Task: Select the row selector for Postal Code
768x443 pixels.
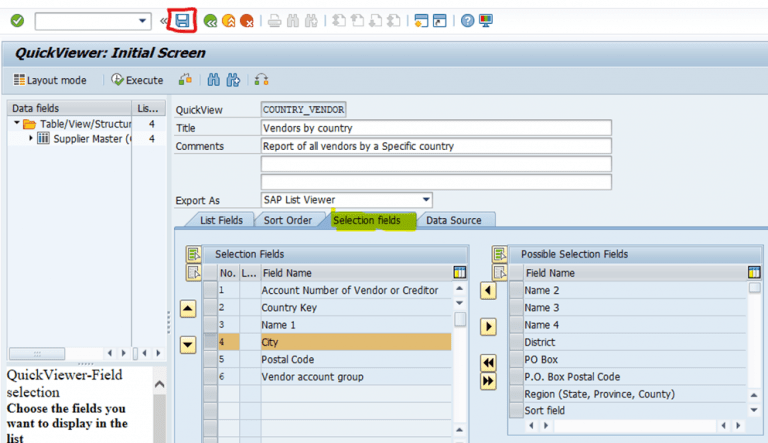Action: 210,359
